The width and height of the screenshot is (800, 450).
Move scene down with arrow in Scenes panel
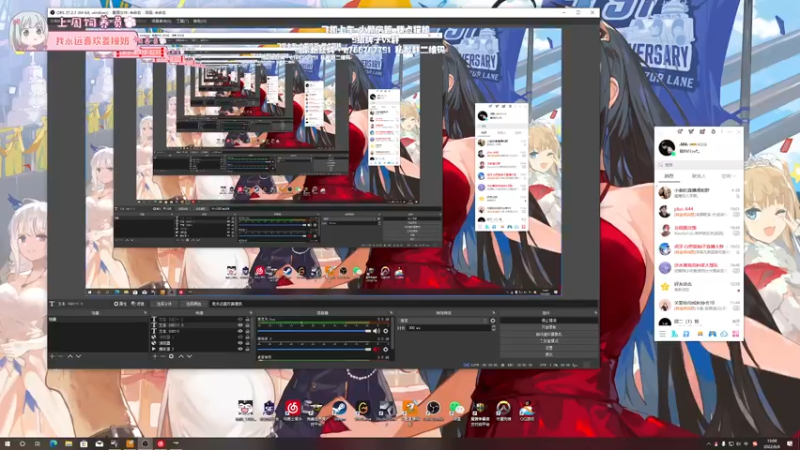[x=79, y=356]
